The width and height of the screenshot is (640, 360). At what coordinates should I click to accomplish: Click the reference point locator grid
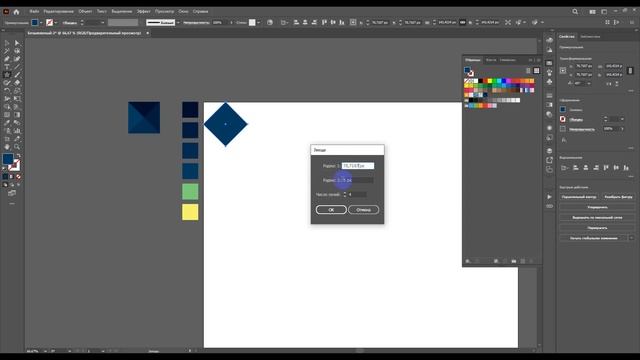point(563,71)
